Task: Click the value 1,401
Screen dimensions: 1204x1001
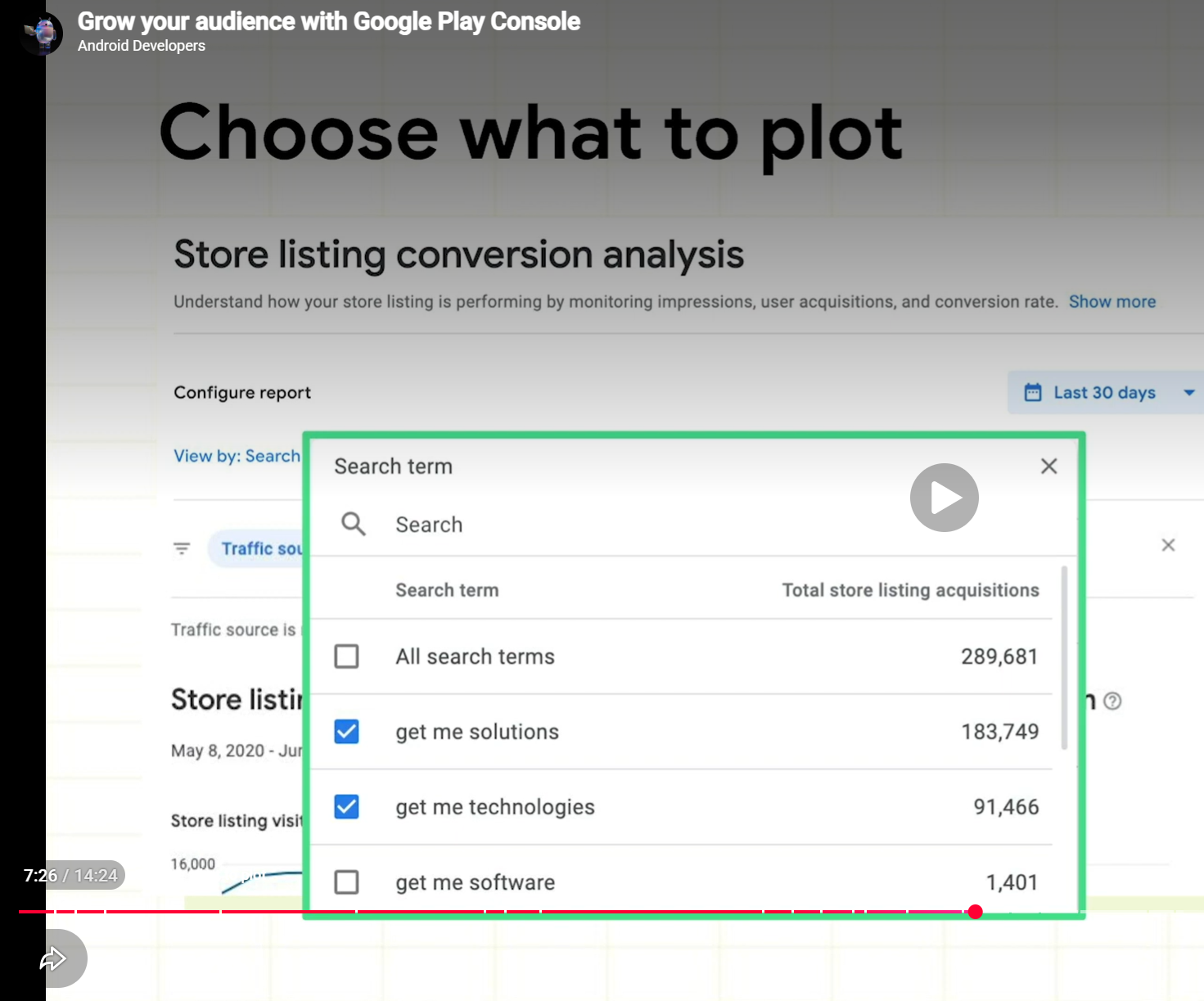Action: 1012,882
